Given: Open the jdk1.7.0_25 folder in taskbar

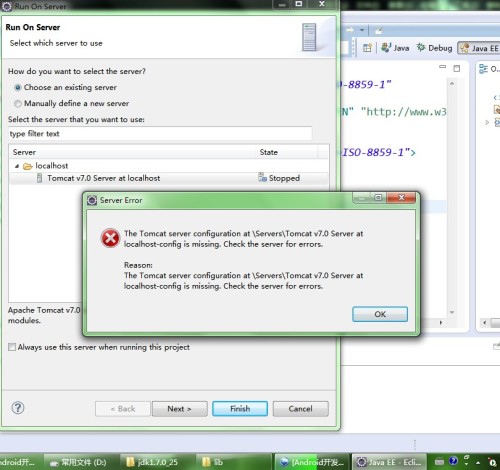Looking at the screenshot, I should [152, 462].
